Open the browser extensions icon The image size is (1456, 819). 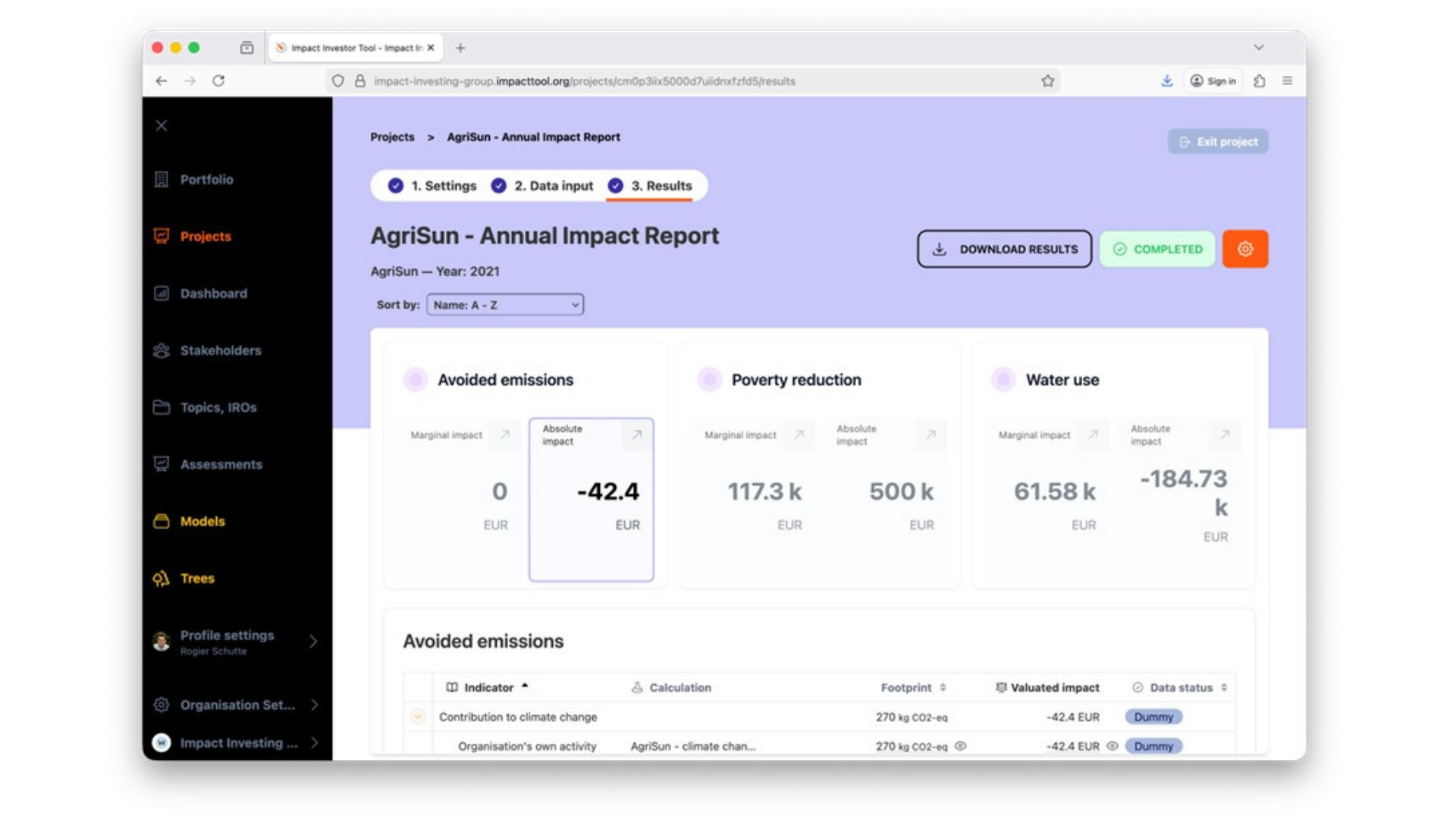click(1260, 81)
